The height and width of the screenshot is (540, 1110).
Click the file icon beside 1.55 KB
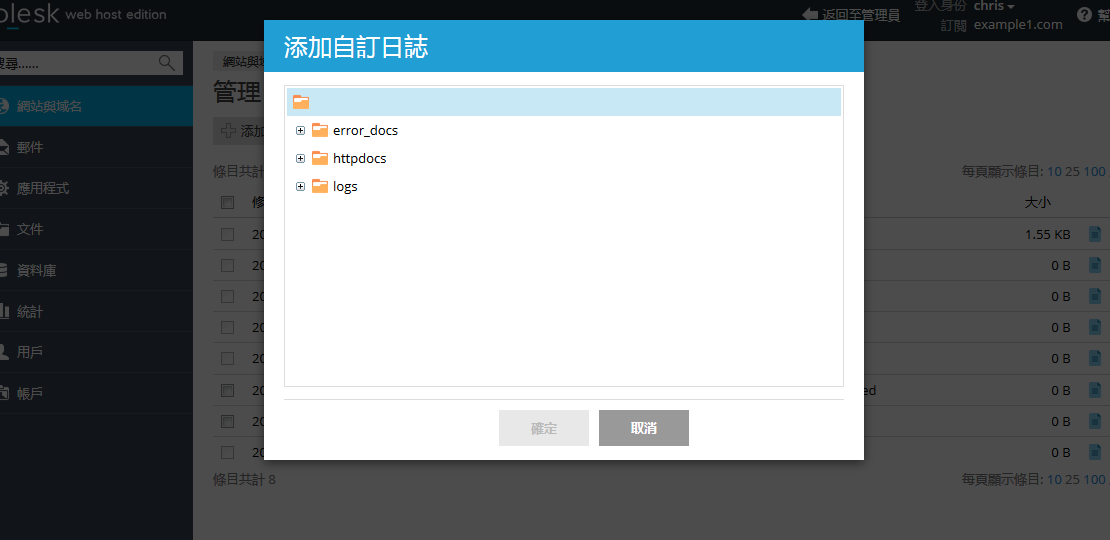[1095, 234]
